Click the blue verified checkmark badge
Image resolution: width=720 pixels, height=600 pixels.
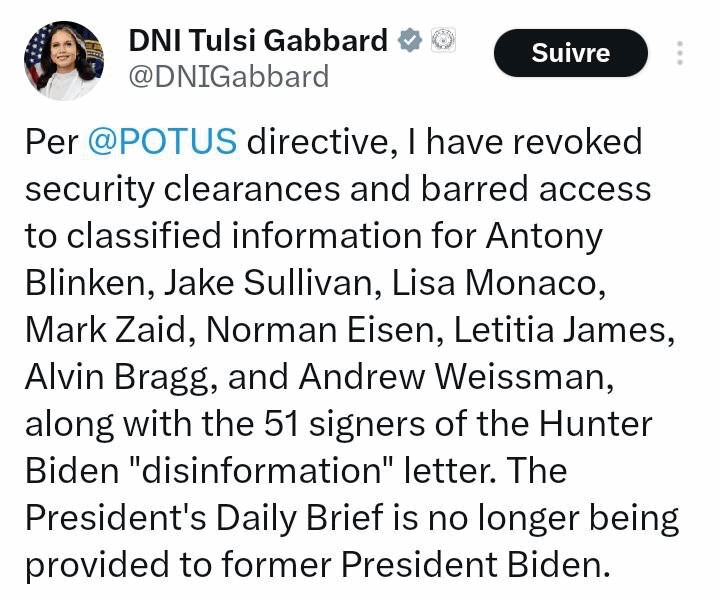pyautogui.click(x=410, y=40)
